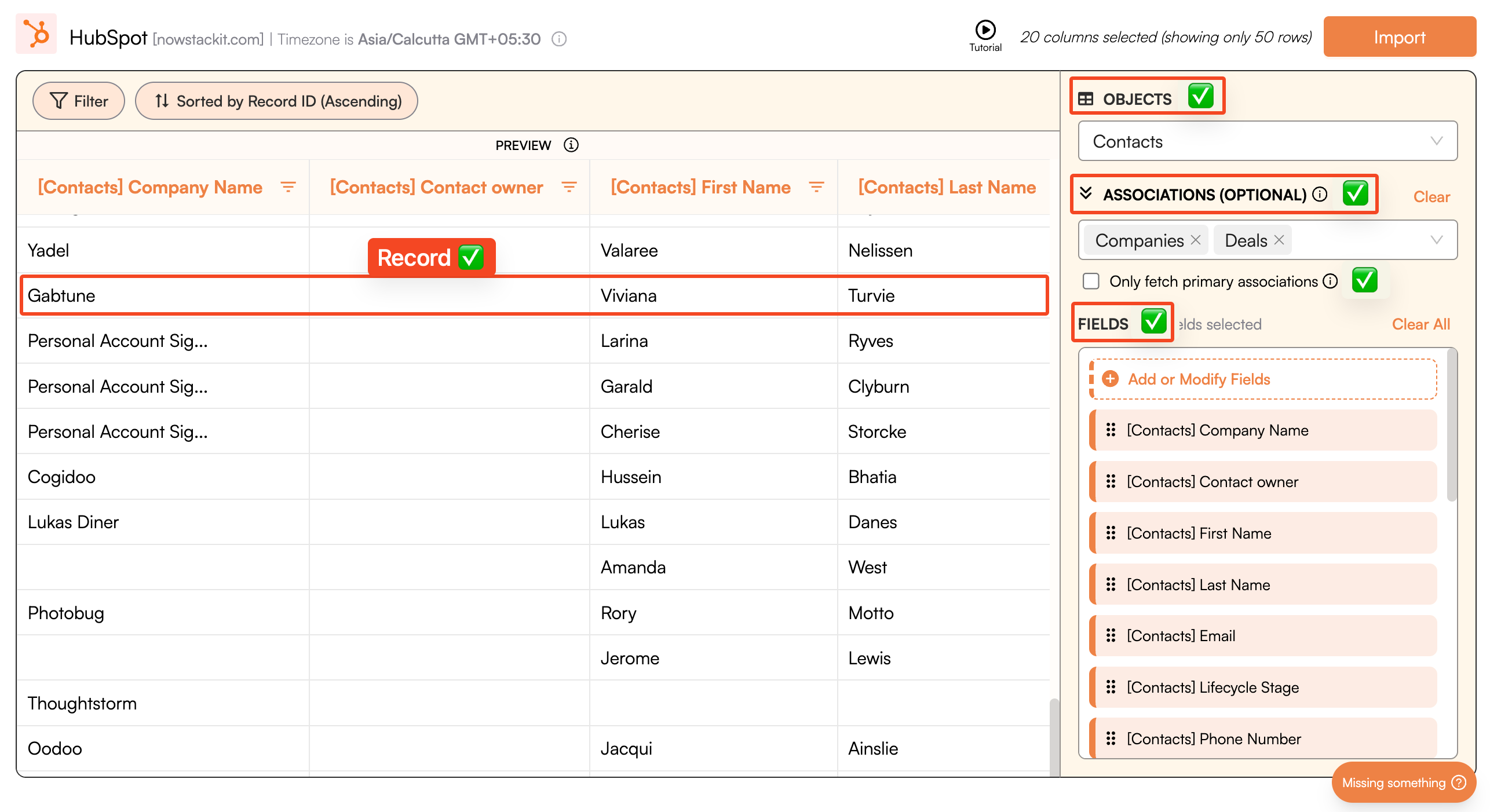Enable Only fetch primary associations checkbox
Image resolution: width=1490 pixels, height=812 pixels.
1091,281
